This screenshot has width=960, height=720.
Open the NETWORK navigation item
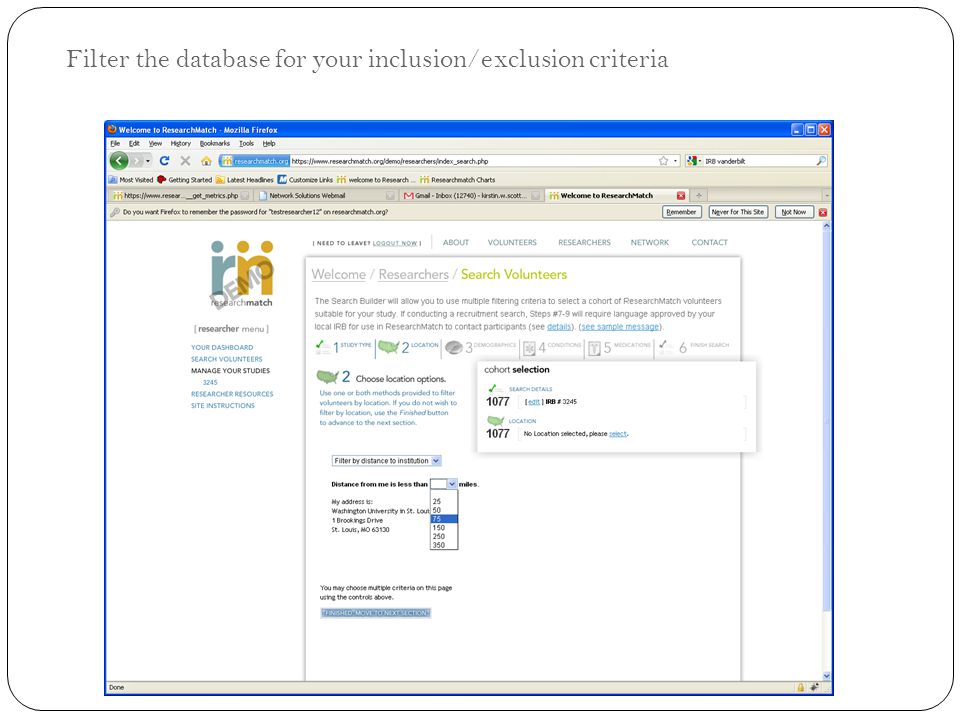pos(650,242)
